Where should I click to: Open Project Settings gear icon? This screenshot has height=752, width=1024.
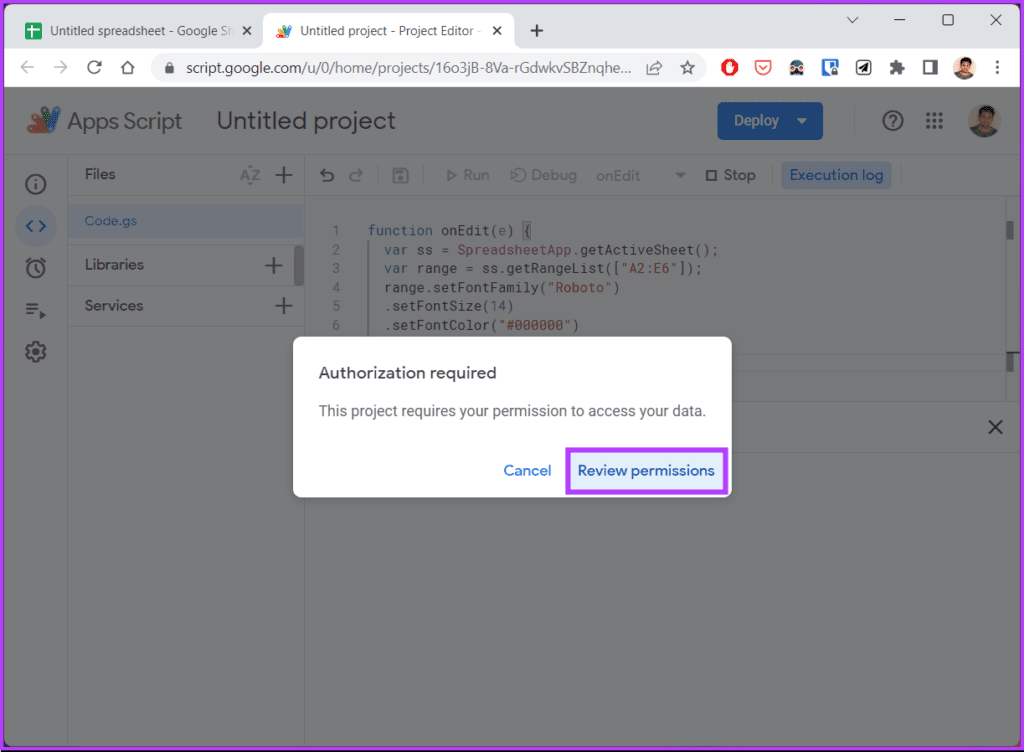(x=36, y=352)
